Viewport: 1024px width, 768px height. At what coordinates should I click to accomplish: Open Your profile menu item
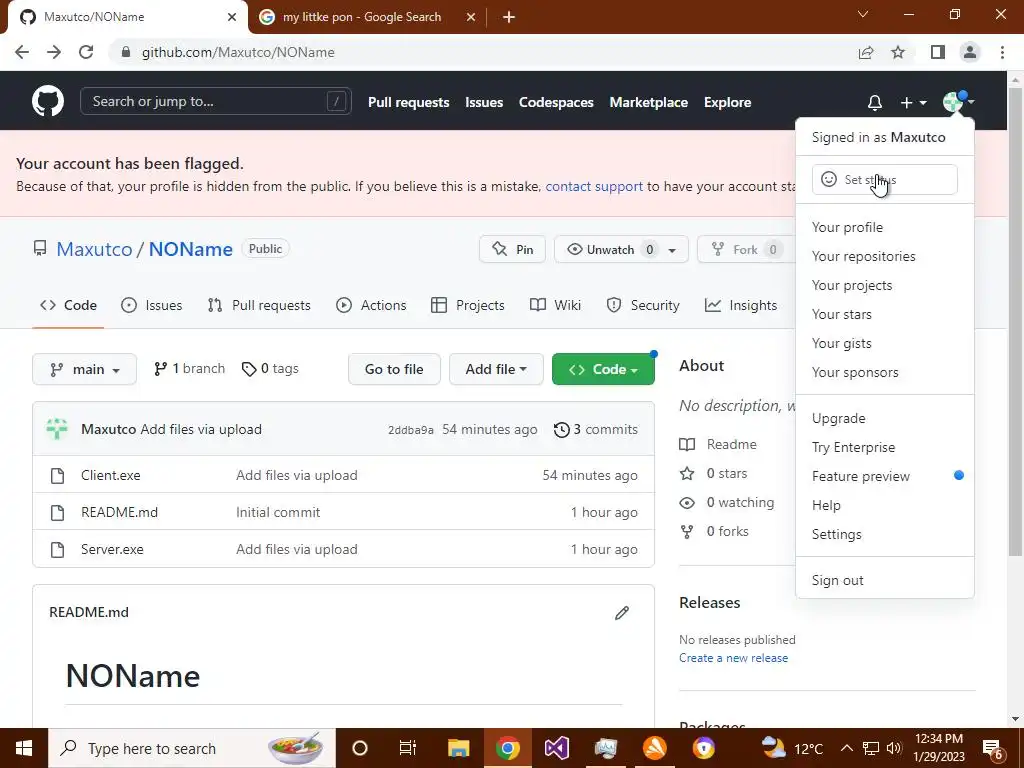pos(847,227)
